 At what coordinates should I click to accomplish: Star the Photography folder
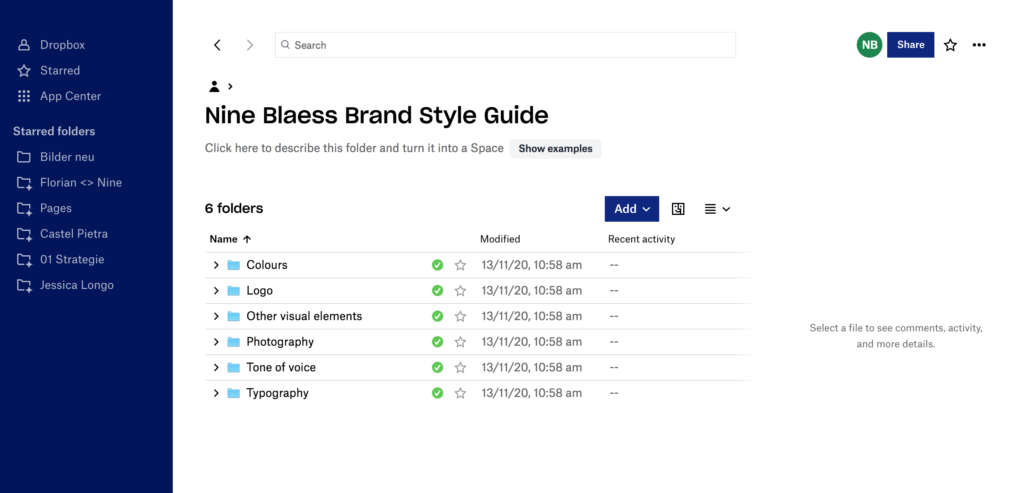(x=460, y=342)
